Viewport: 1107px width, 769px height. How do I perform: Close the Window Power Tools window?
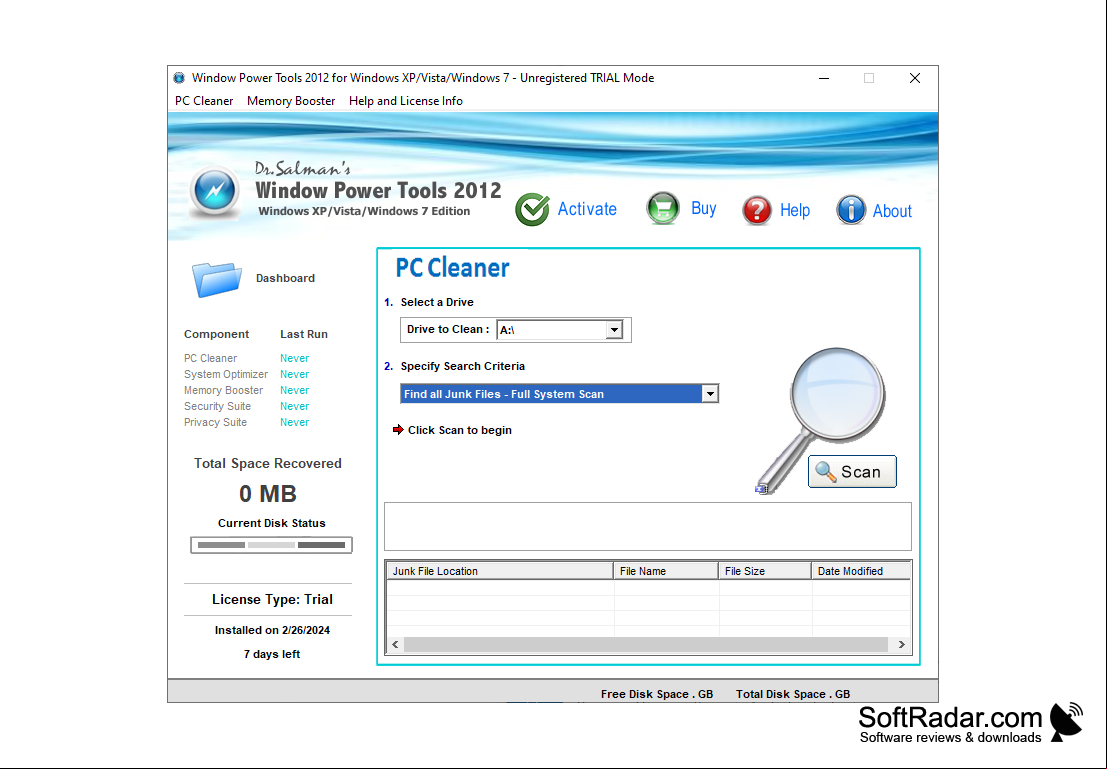914,78
